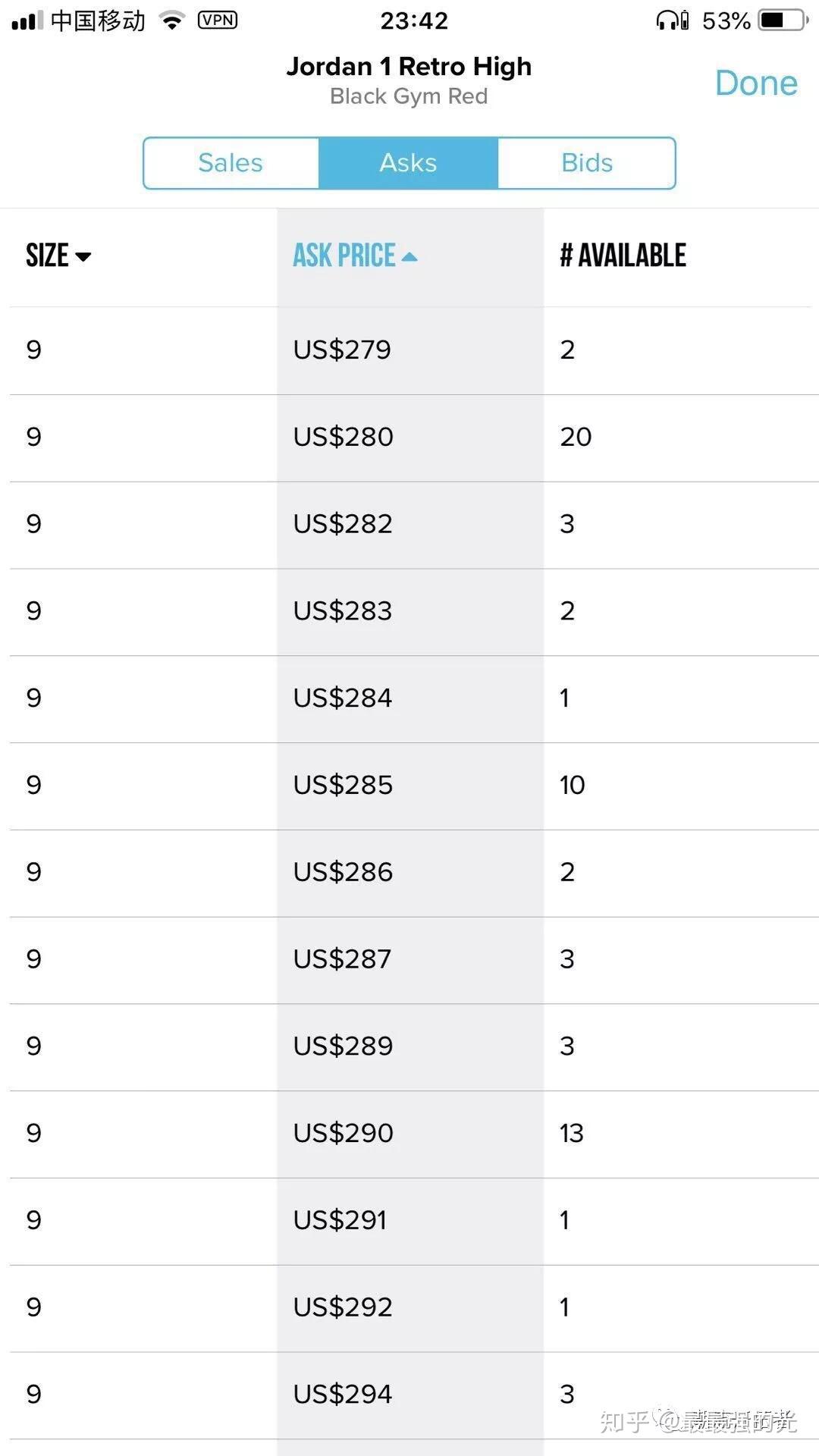
Task: Toggle ASK PRICE sort order
Action: (356, 256)
